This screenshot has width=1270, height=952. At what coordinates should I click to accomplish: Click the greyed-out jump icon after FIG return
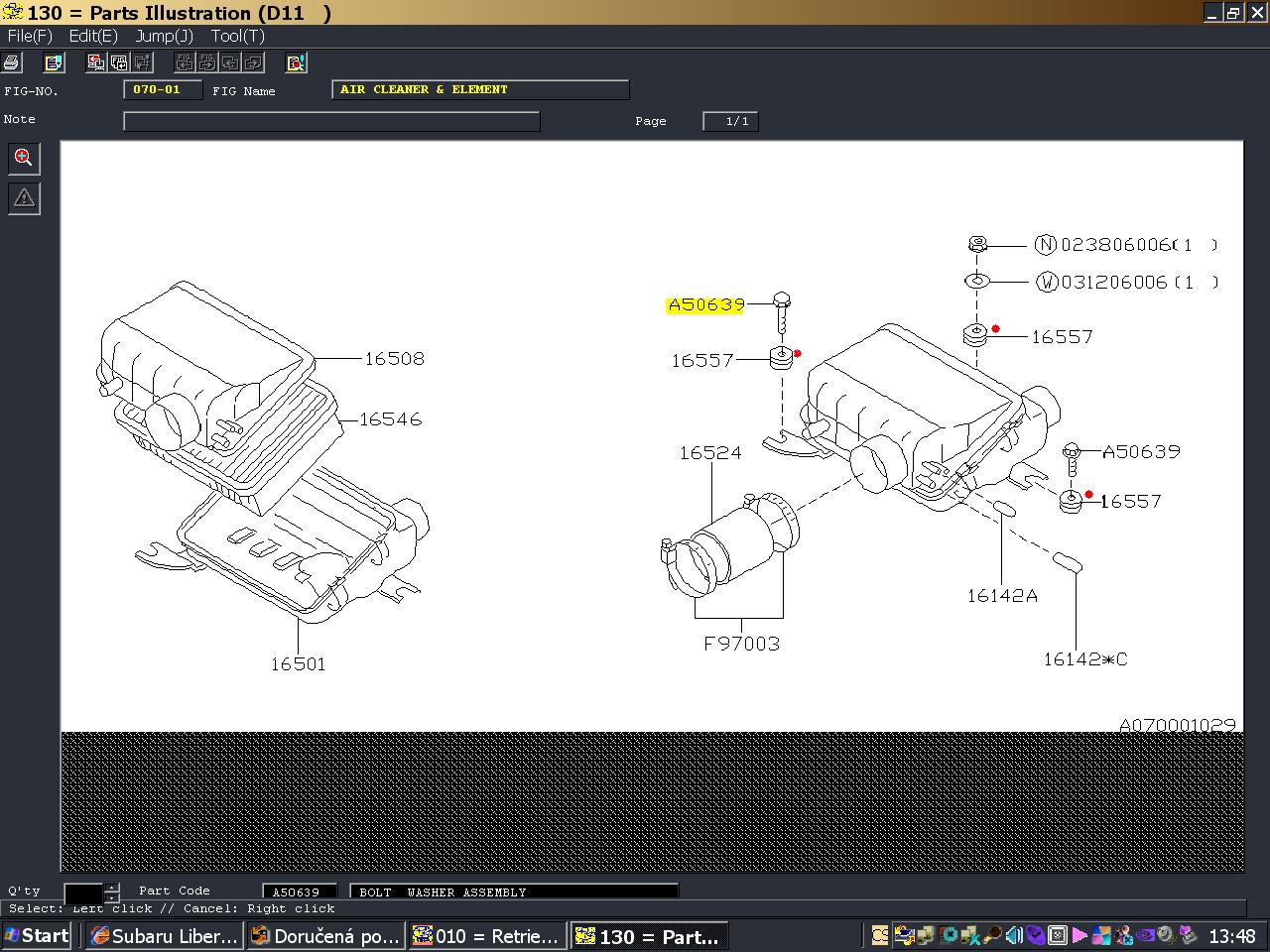coord(142,62)
